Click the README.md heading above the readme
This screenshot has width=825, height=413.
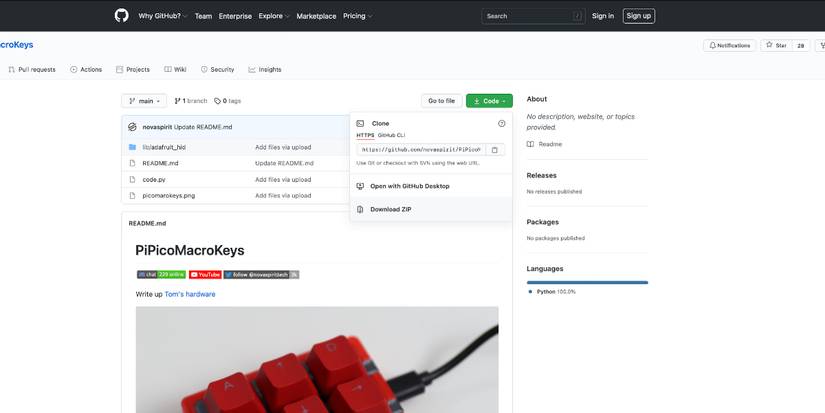click(x=147, y=224)
